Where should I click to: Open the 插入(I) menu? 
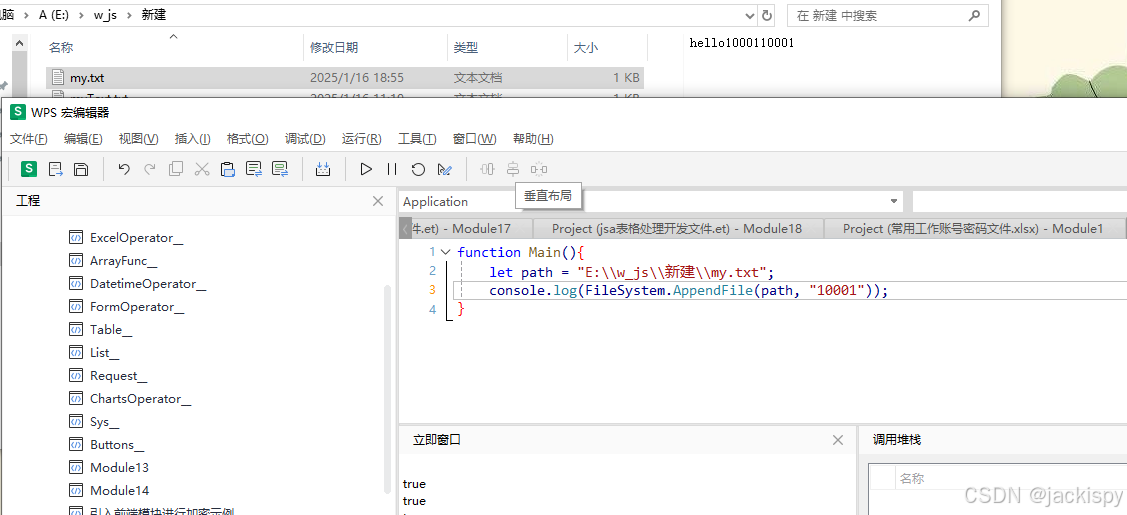(x=193, y=139)
